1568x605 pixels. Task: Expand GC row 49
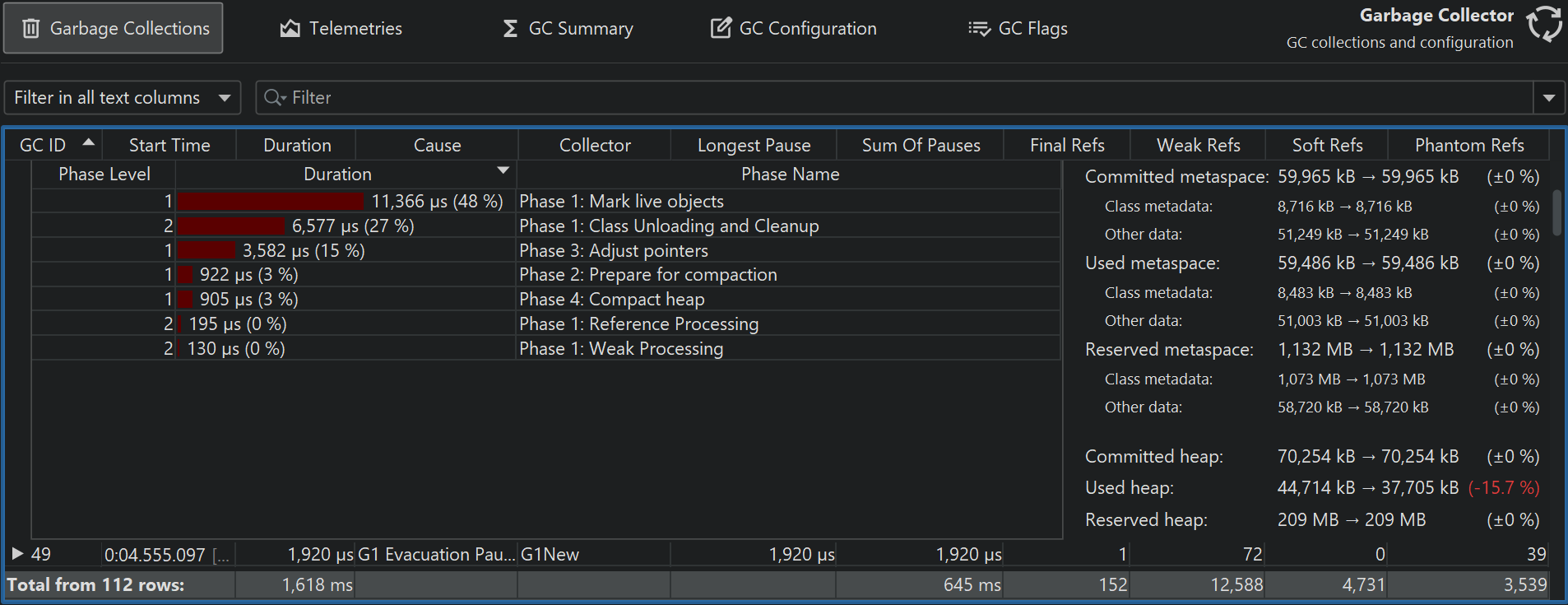17,554
